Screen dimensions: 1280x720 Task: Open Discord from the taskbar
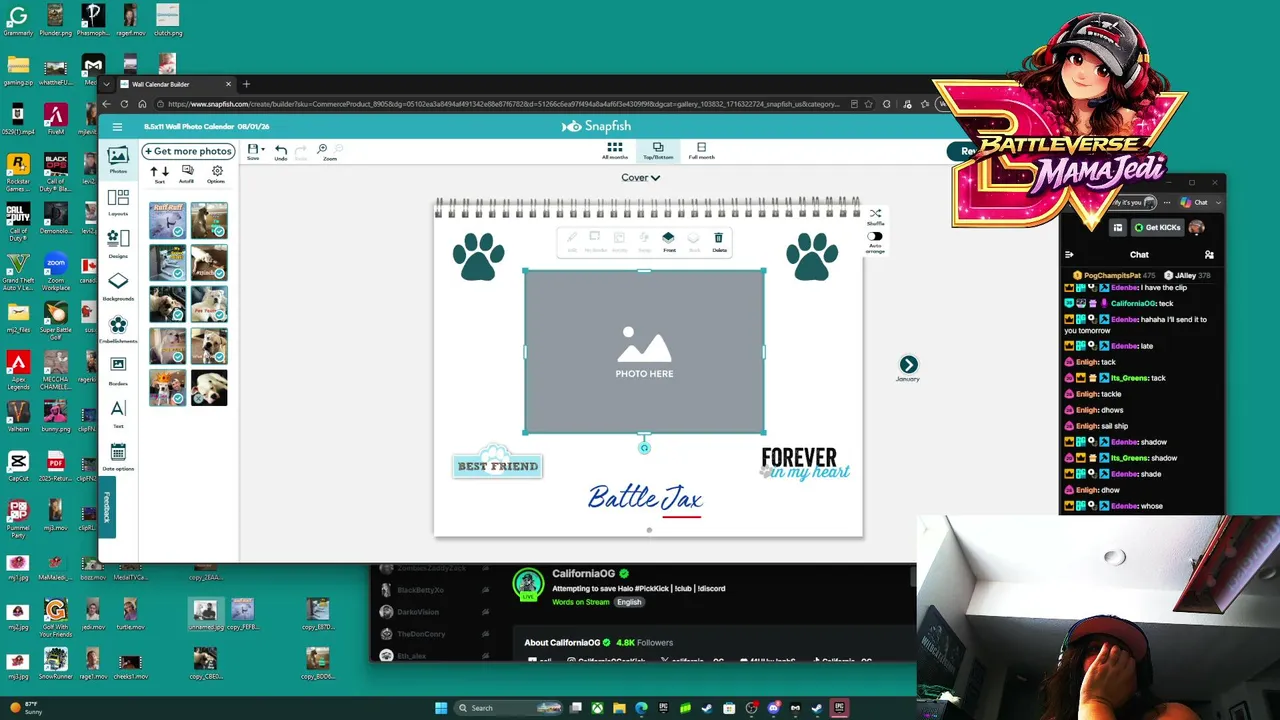(773, 708)
